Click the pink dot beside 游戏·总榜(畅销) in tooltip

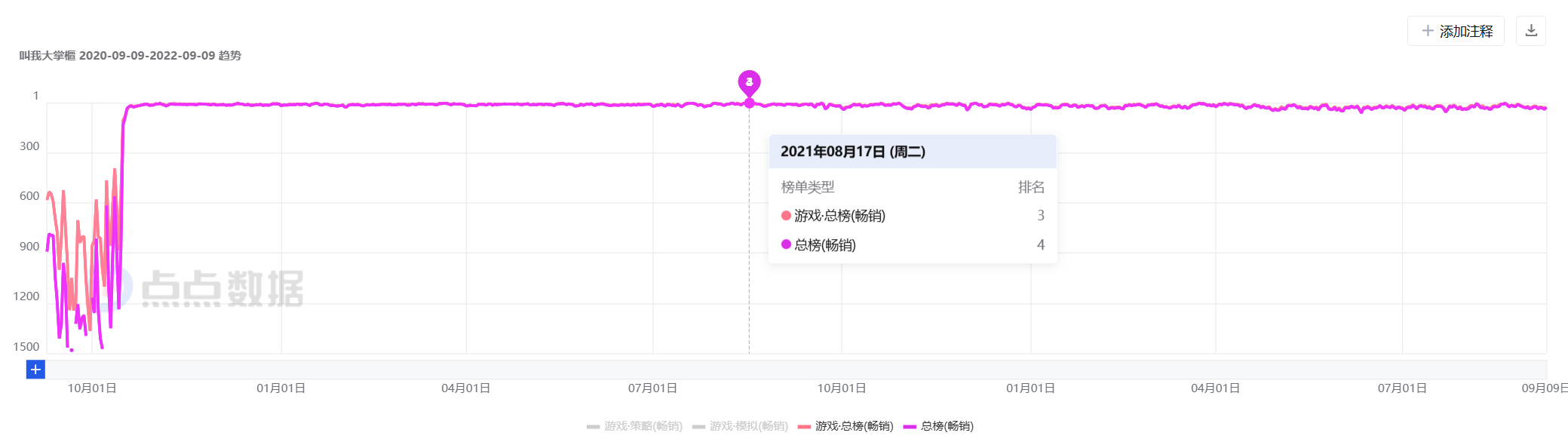pos(786,216)
